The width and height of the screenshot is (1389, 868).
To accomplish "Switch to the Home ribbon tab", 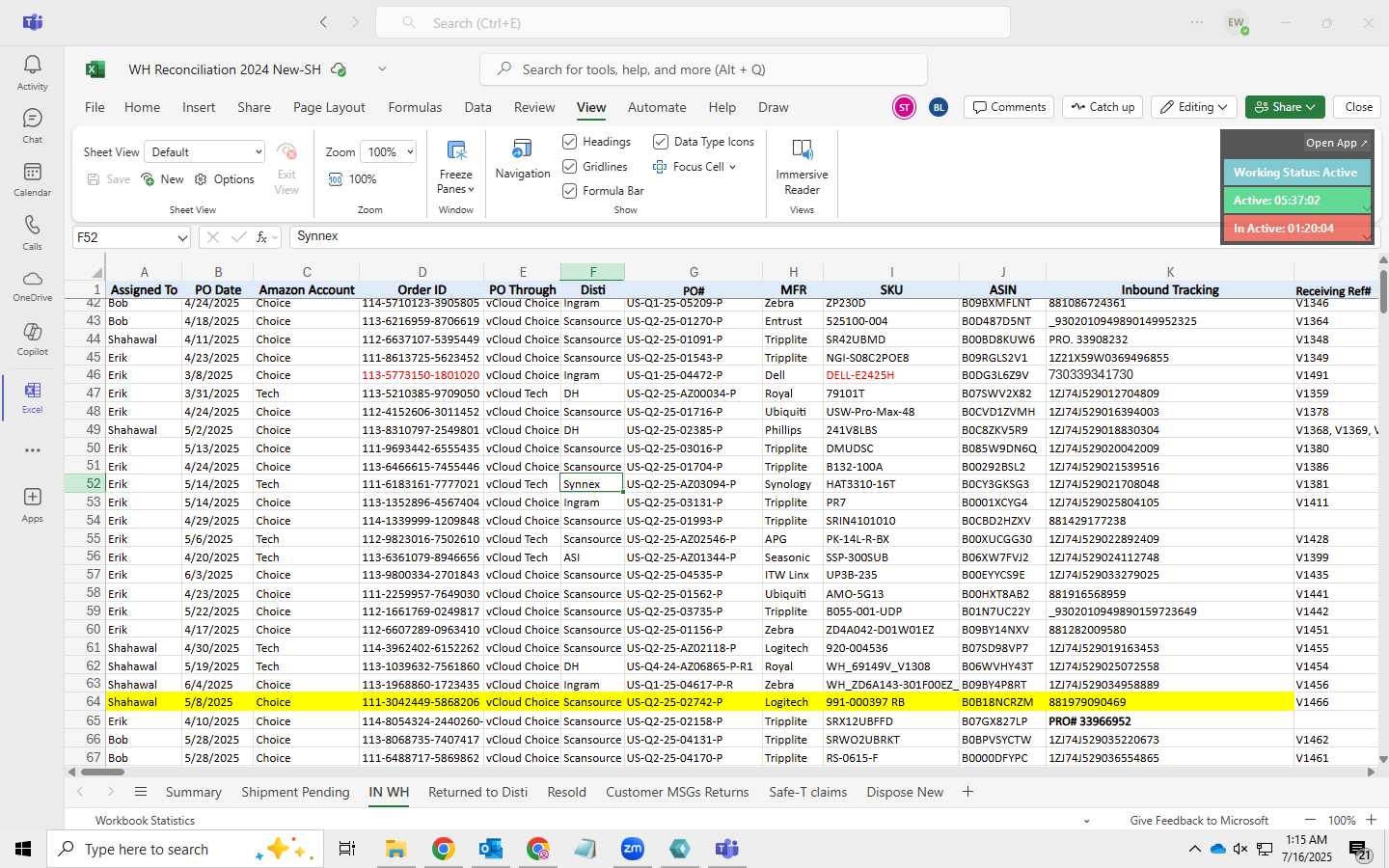I will click(142, 107).
